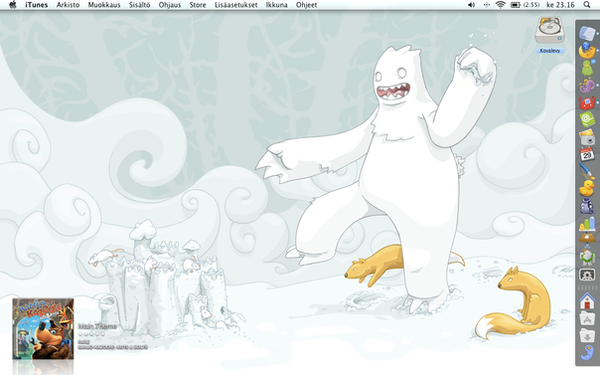
Task: Open the colored bar chart dock icon
Action: coord(587,223)
